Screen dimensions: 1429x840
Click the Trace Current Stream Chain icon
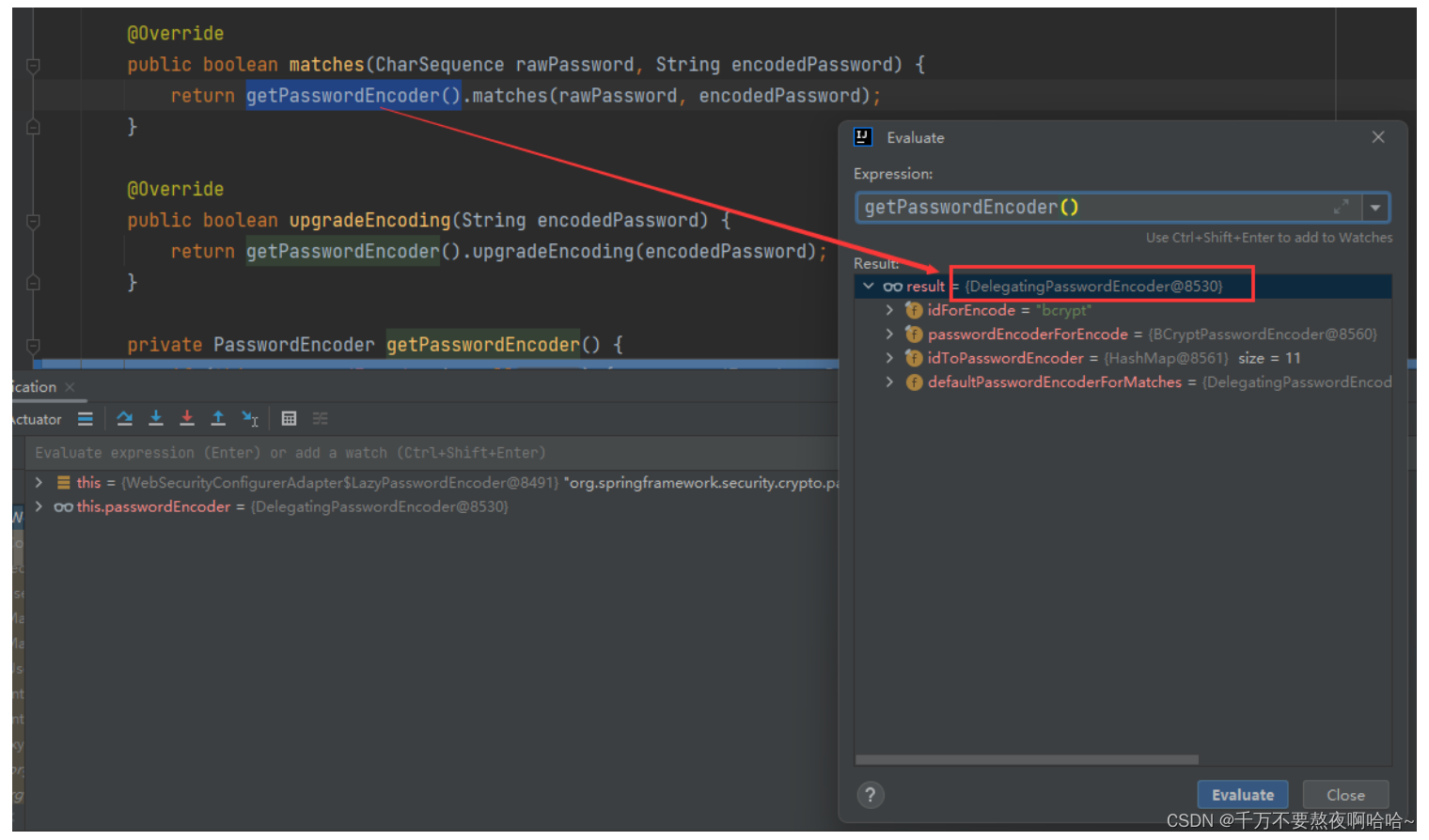(x=321, y=419)
